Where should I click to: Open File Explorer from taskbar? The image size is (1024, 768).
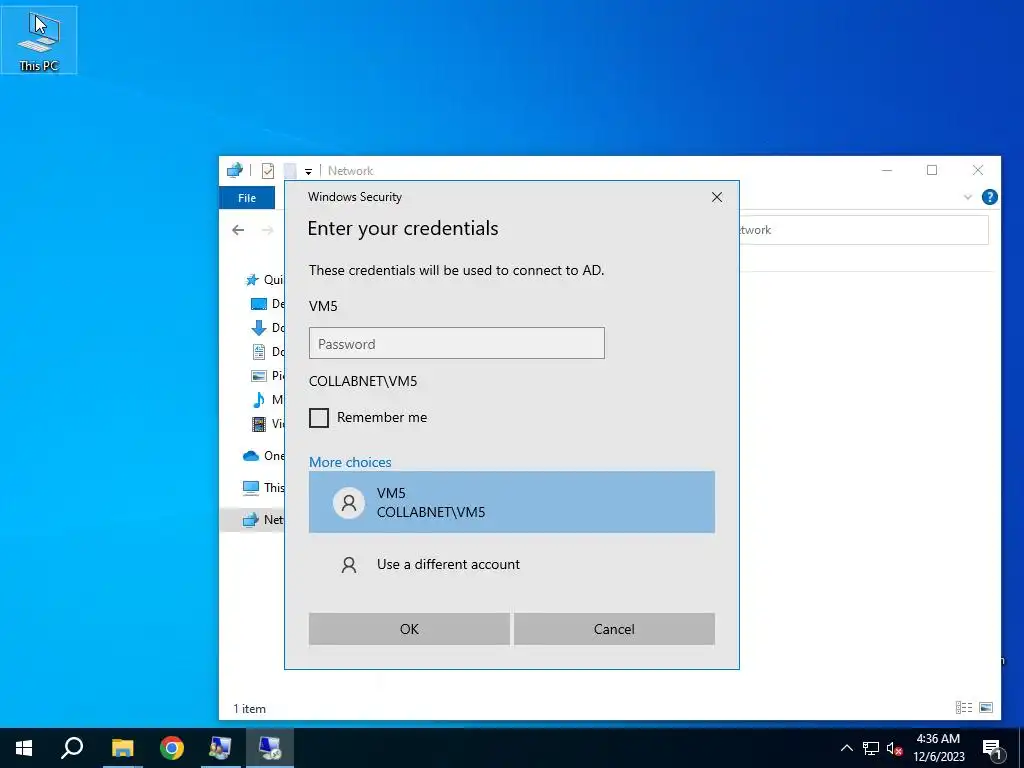click(122, 748)
